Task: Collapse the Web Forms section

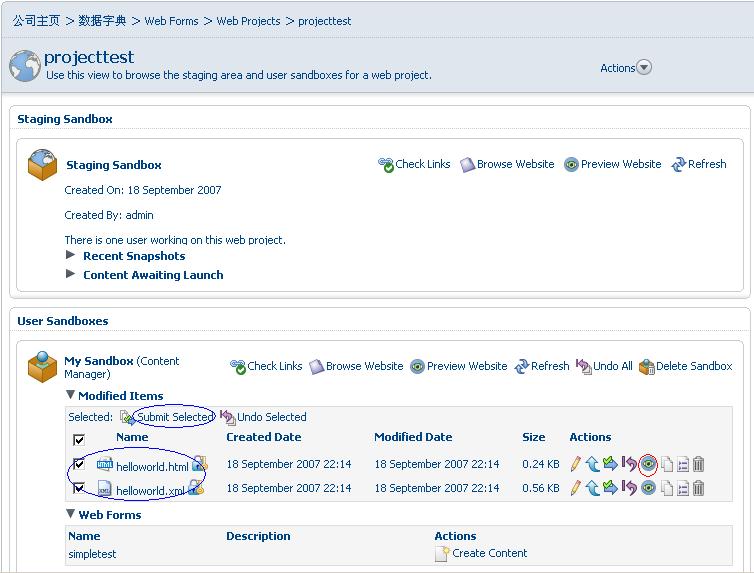Action: 71,513
